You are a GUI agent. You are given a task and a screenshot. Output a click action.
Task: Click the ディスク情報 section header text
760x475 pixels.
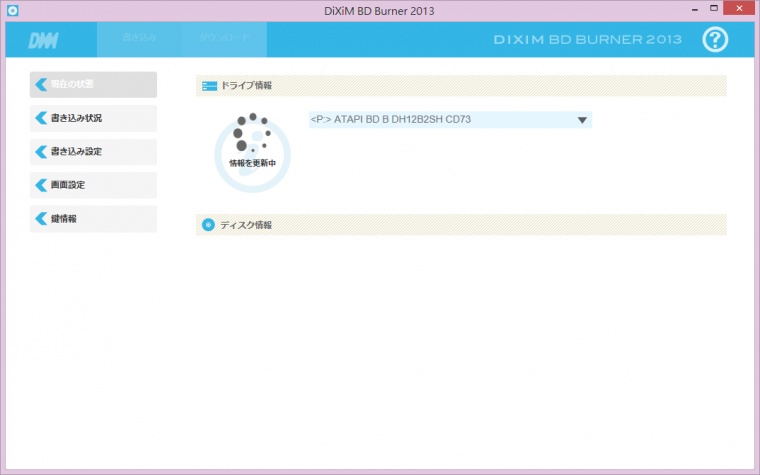click(246, 225)
